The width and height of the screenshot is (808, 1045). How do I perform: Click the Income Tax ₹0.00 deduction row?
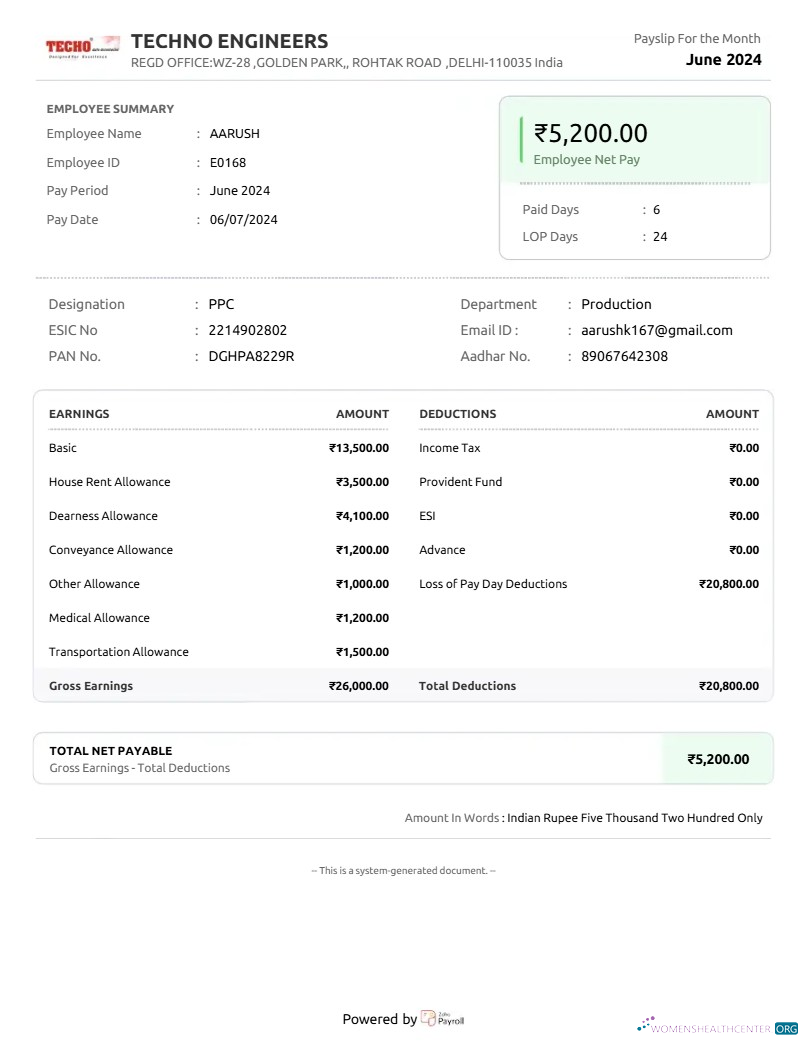[x=588, y=448]
